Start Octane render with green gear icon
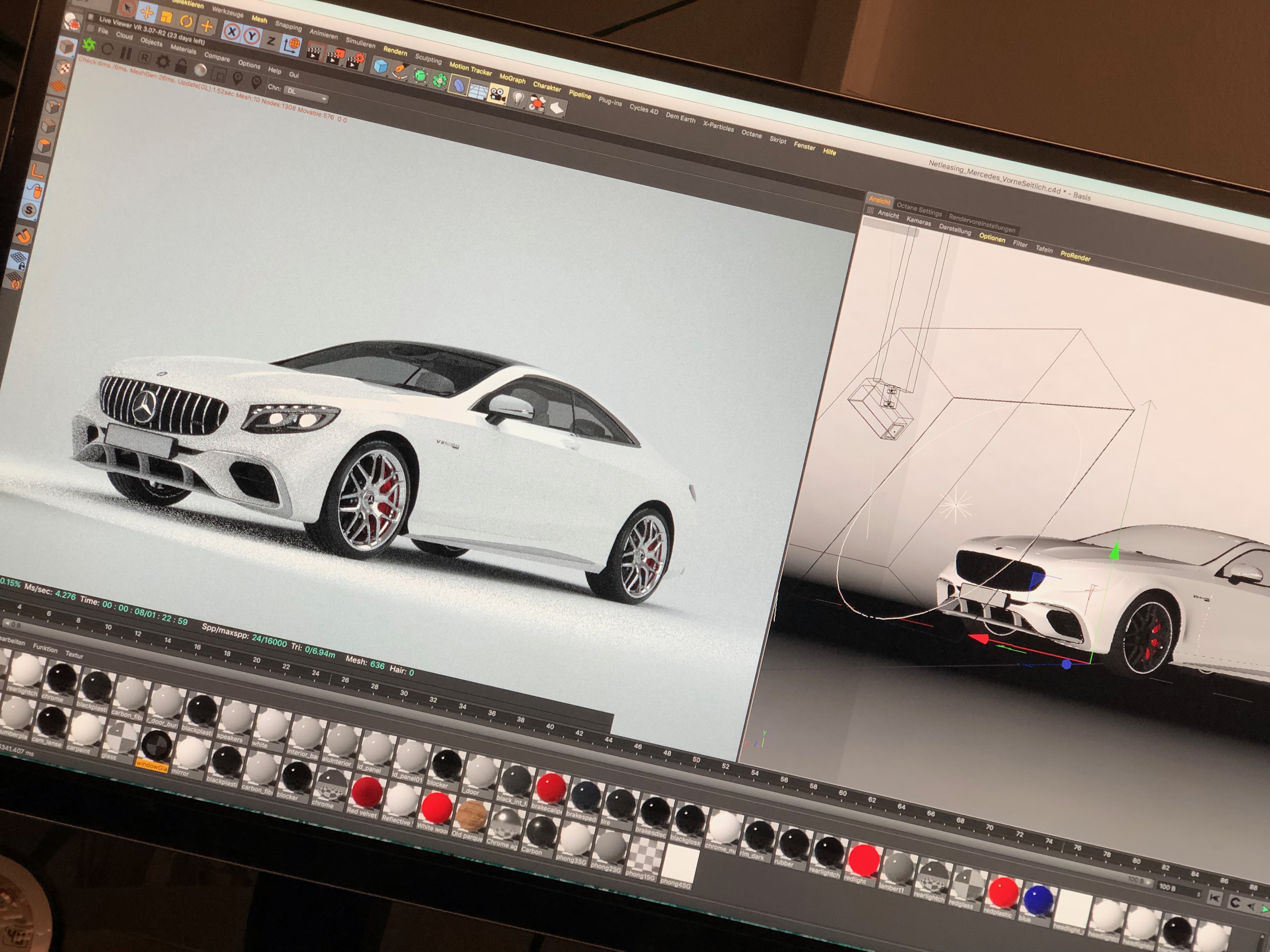 89,44
